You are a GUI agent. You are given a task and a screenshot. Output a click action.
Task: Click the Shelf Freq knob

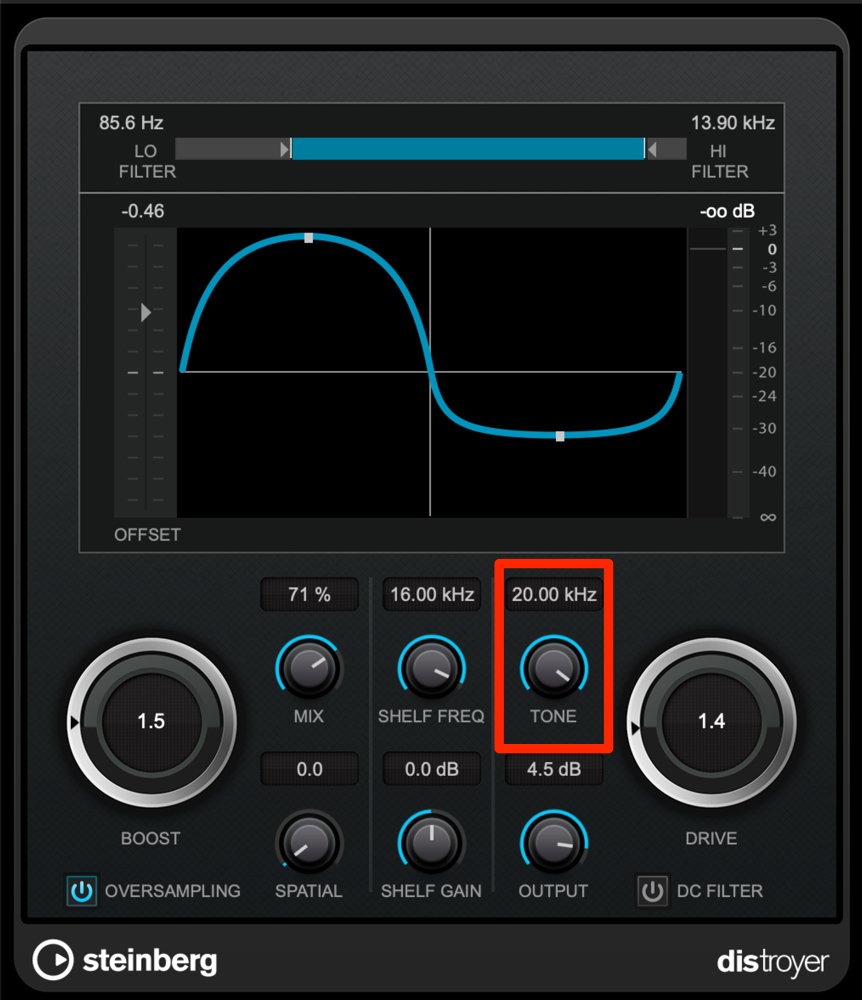[432, 668]
